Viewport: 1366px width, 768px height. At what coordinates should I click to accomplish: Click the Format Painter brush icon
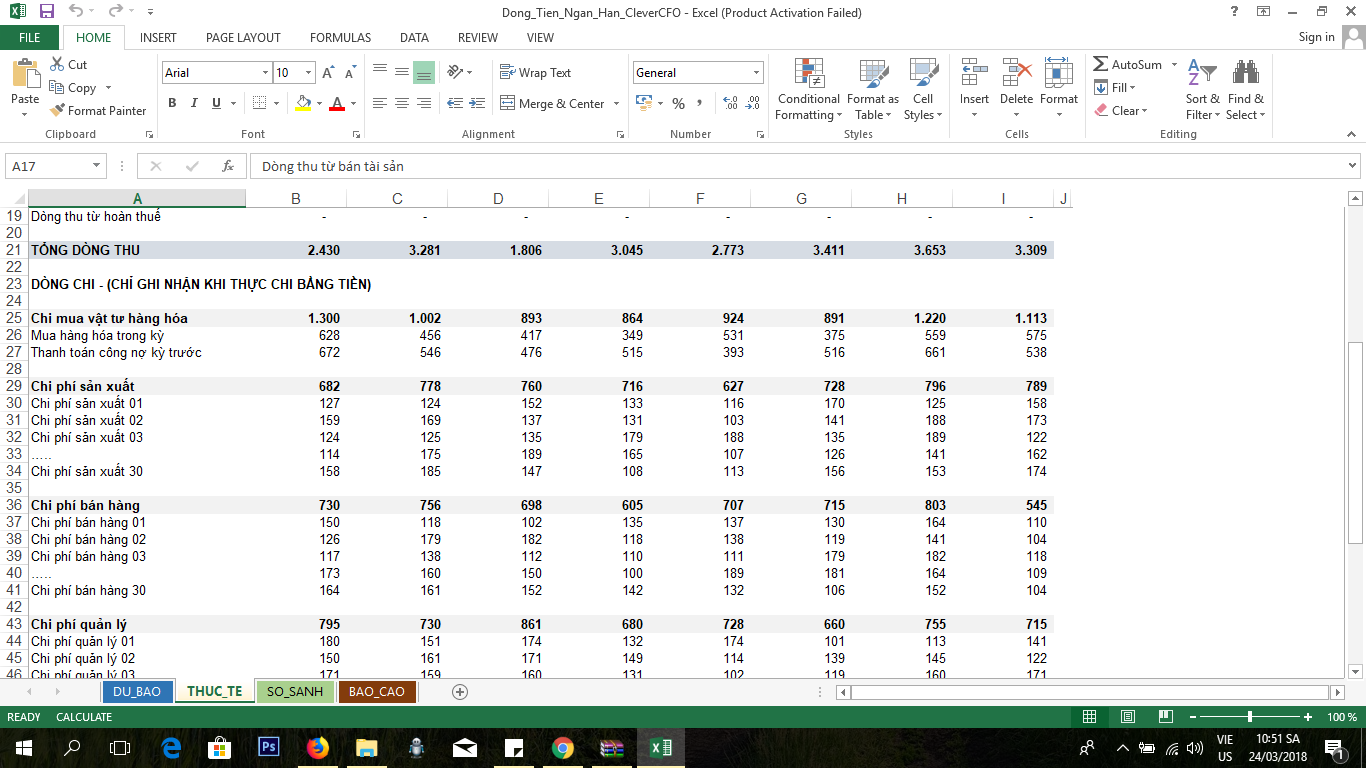tap(58, 111)
